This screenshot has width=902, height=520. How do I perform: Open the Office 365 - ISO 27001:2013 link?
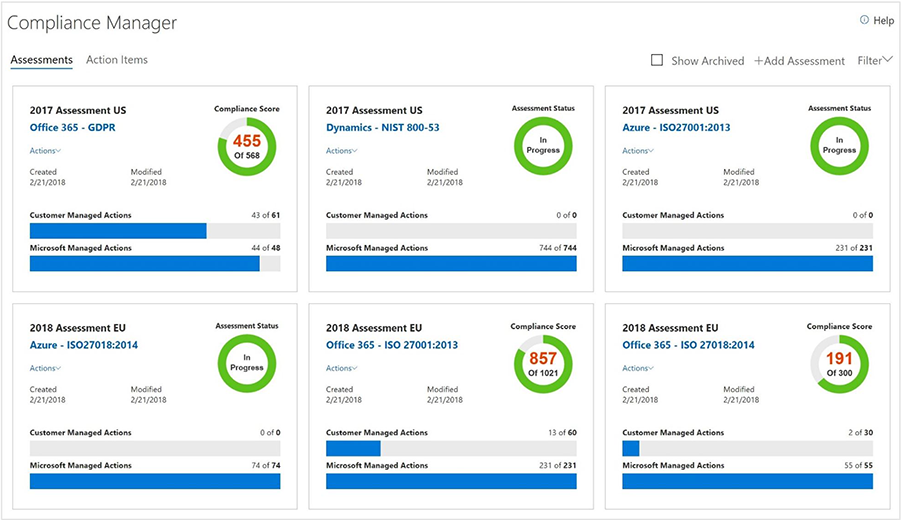click(x=392, y=345)
